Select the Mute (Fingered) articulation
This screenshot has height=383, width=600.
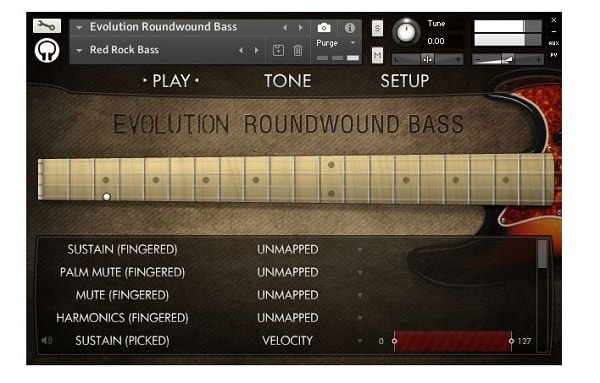122,295
